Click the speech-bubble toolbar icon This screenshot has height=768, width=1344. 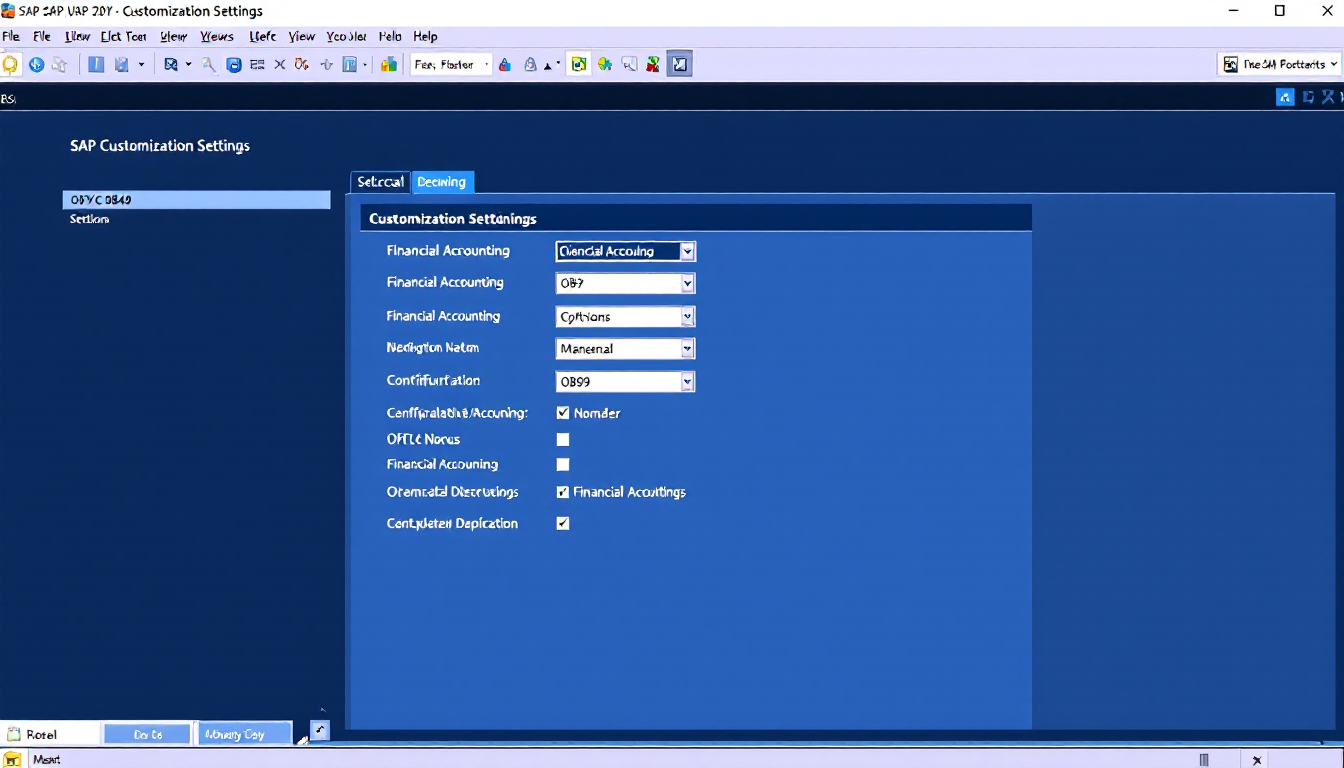click(x=630, y=65)
